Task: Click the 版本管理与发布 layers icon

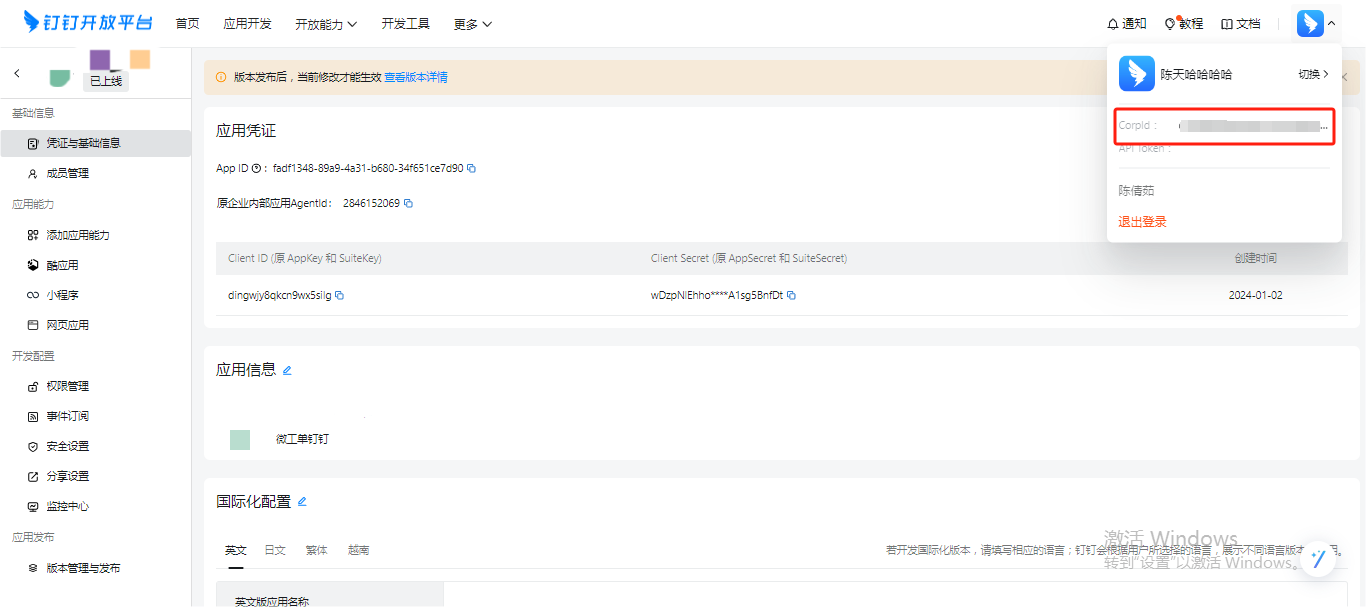Action: (x=33, y=568)
